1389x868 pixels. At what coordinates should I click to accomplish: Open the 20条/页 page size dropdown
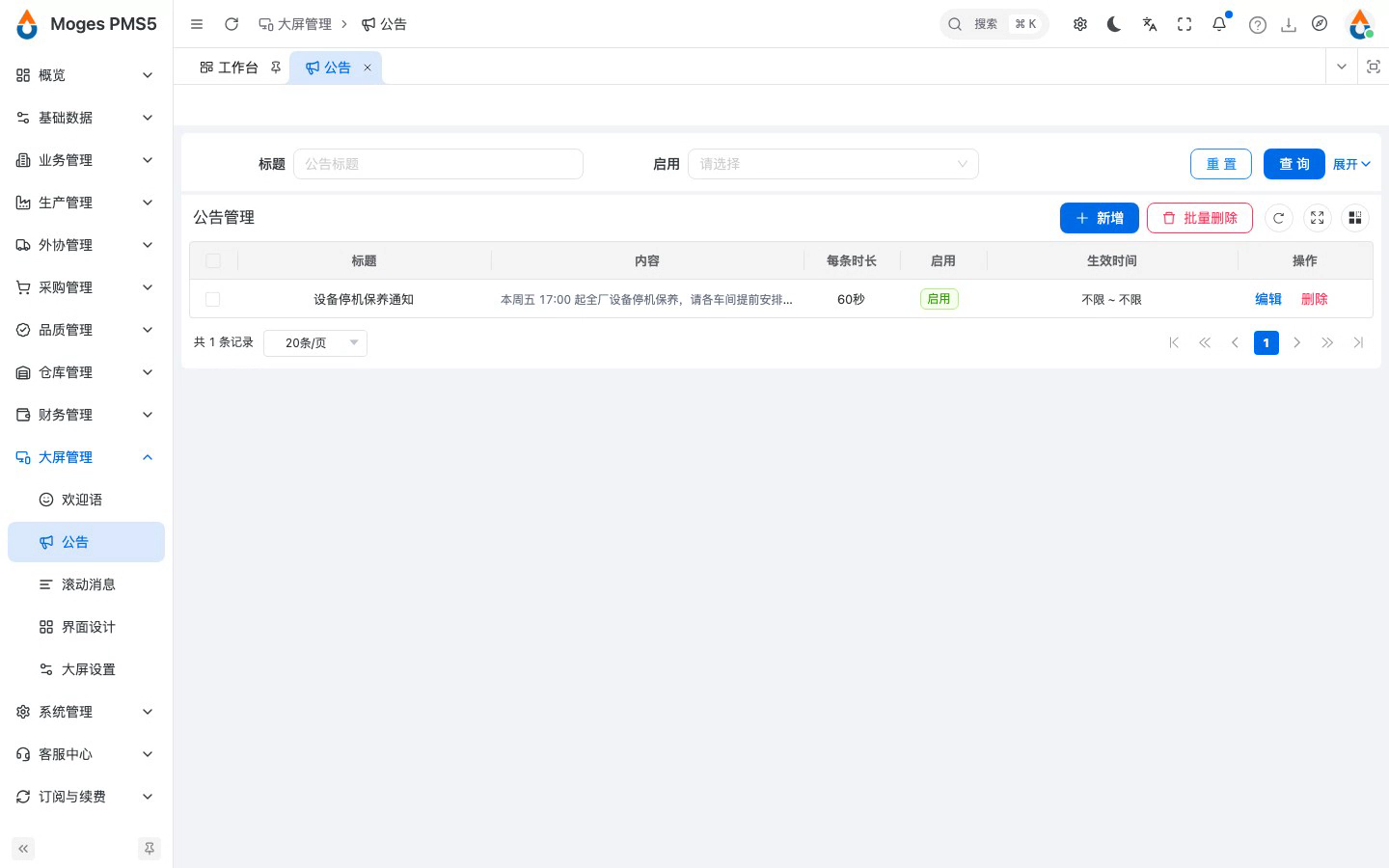pyautogui.click(x=315, y=342)
